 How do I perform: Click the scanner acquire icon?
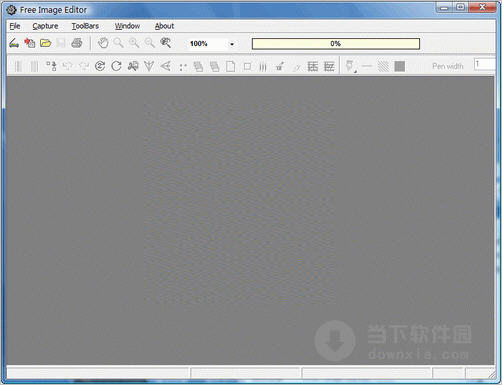[14, 43]
